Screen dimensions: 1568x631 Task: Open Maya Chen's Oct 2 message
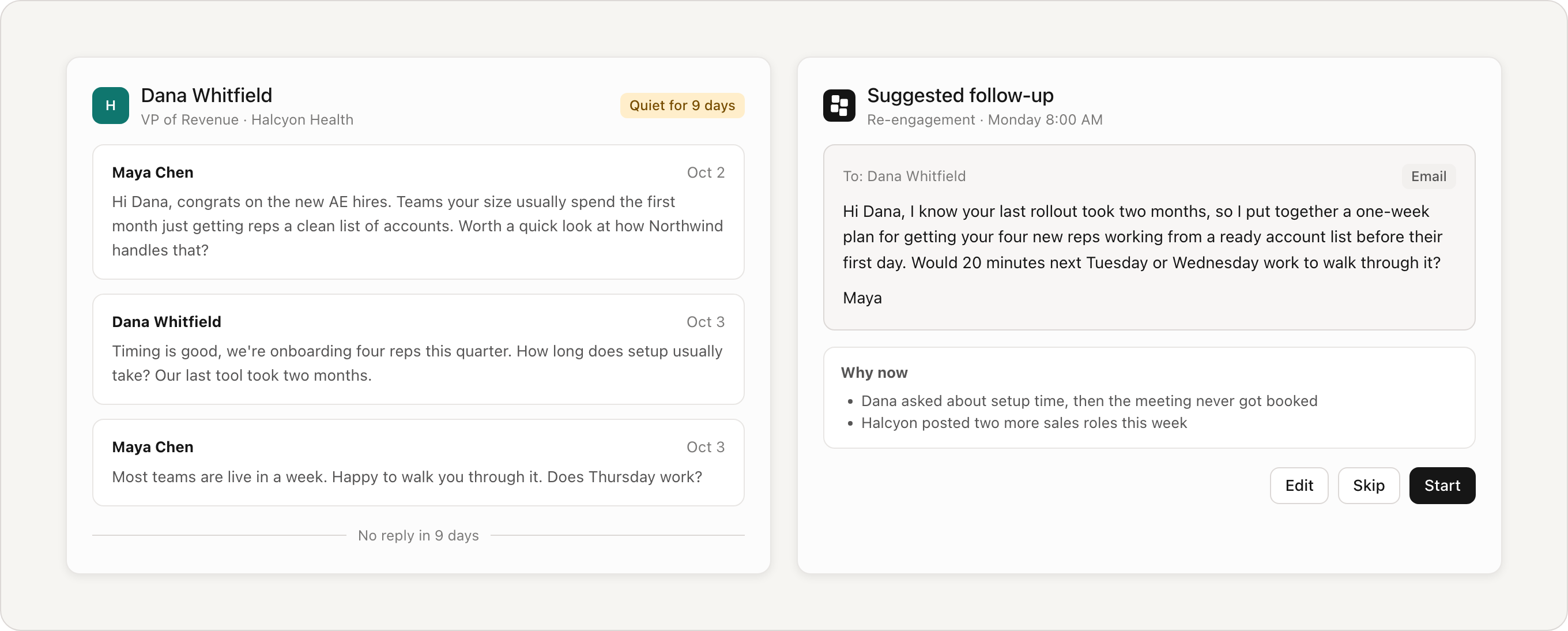coord(418,212)
